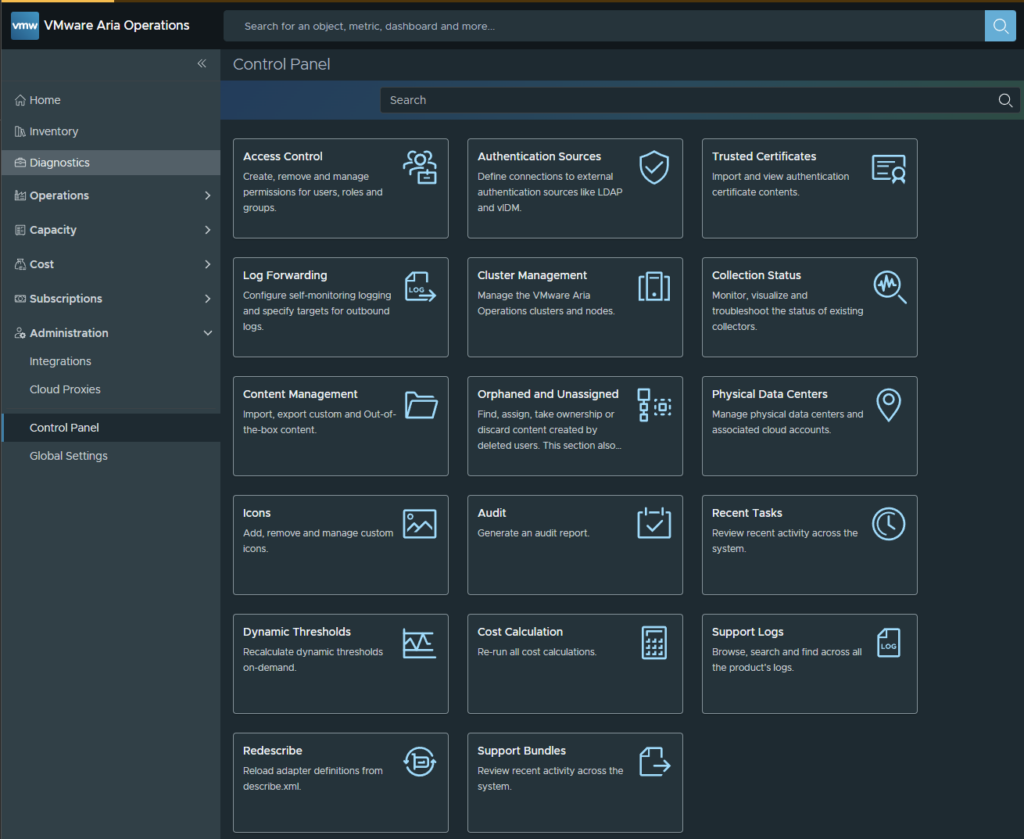Expand the Capacity menu chevron
This screenshot has width=1024, height=839.
(208, 230)
